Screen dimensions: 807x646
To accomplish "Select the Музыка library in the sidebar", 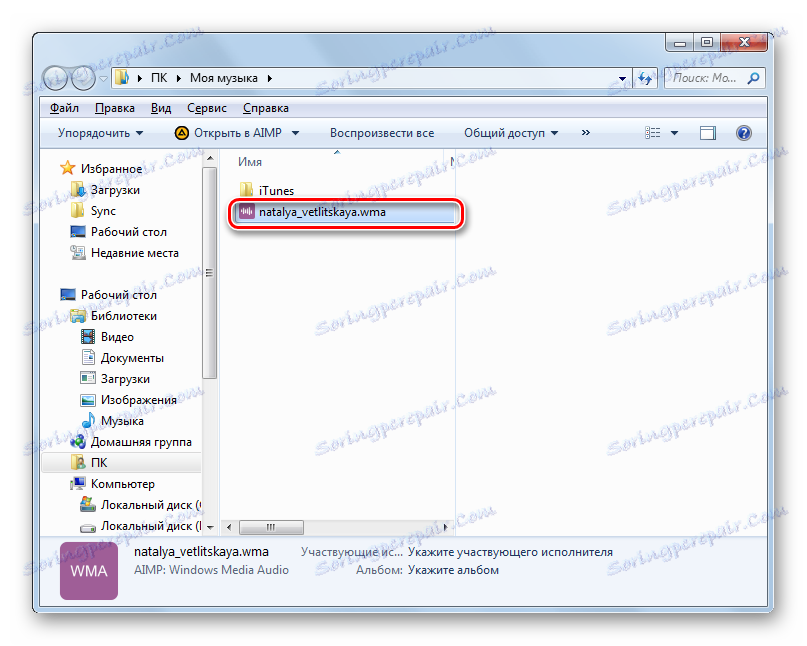I will pos(120,420).
